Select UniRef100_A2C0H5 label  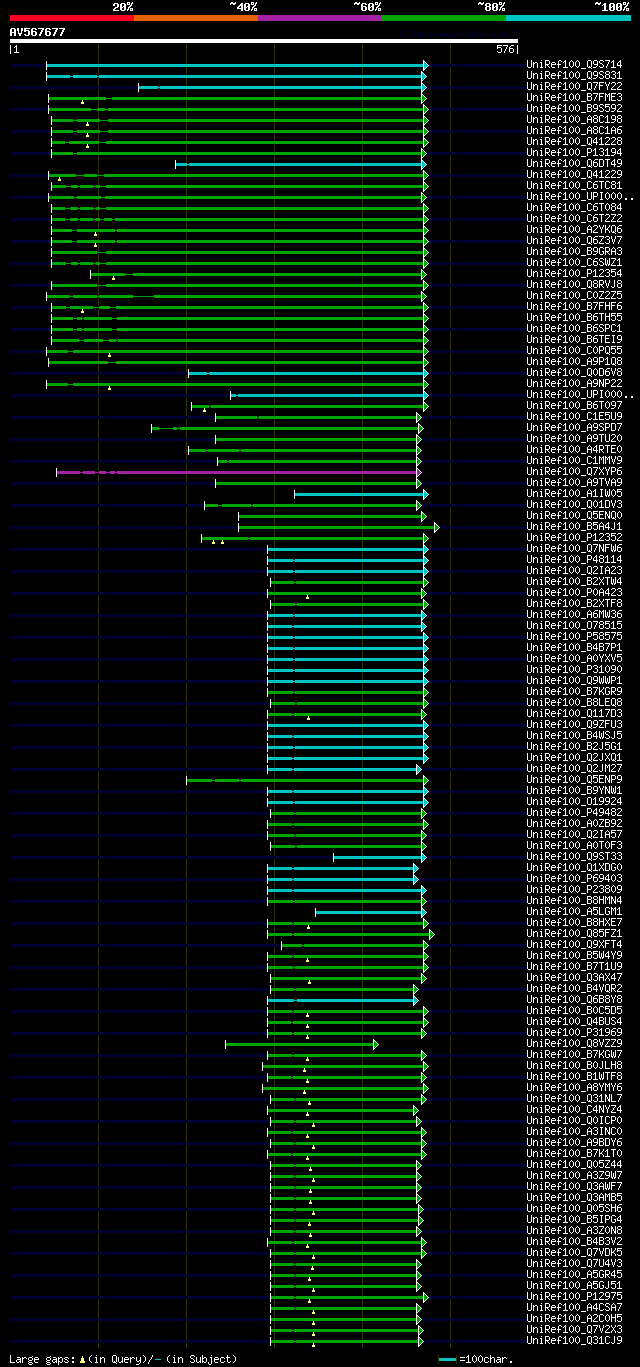573,1319
